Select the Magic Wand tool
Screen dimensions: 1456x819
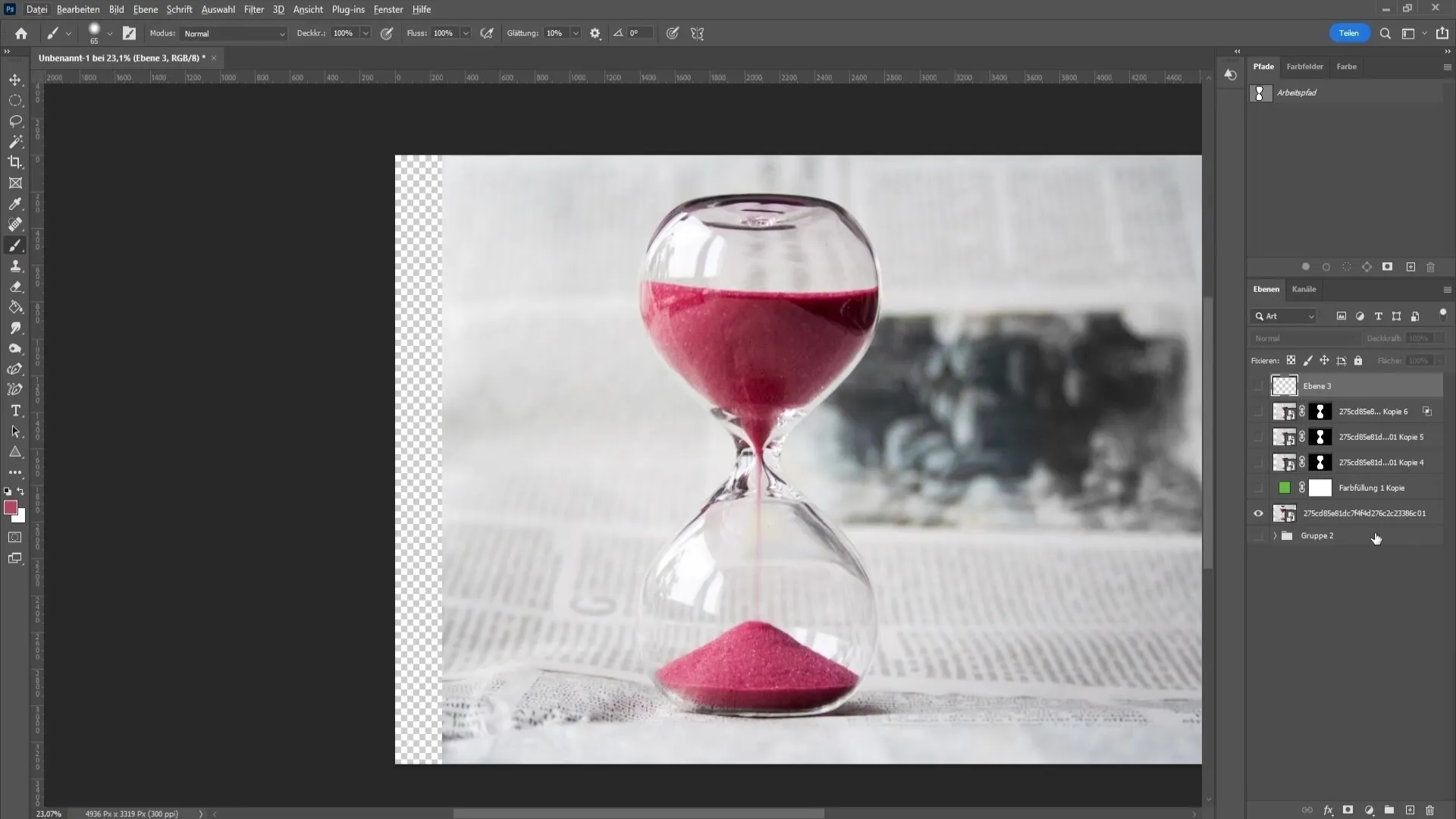coord(15,140)
